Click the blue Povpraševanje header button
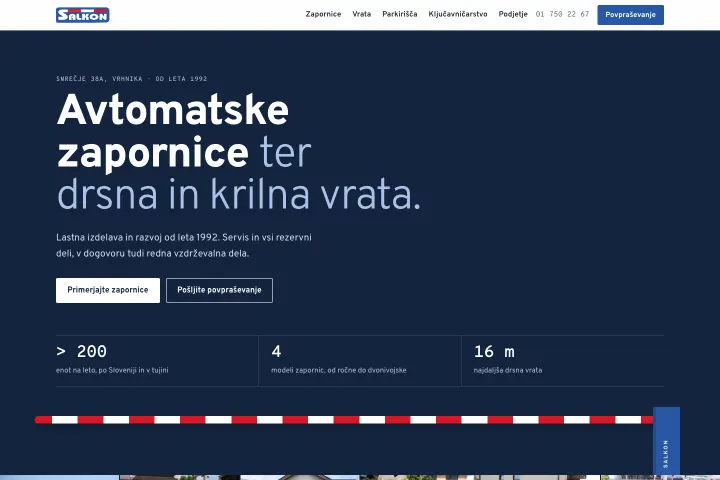This screenshot has width=720, height=480. tap(630, 15)
